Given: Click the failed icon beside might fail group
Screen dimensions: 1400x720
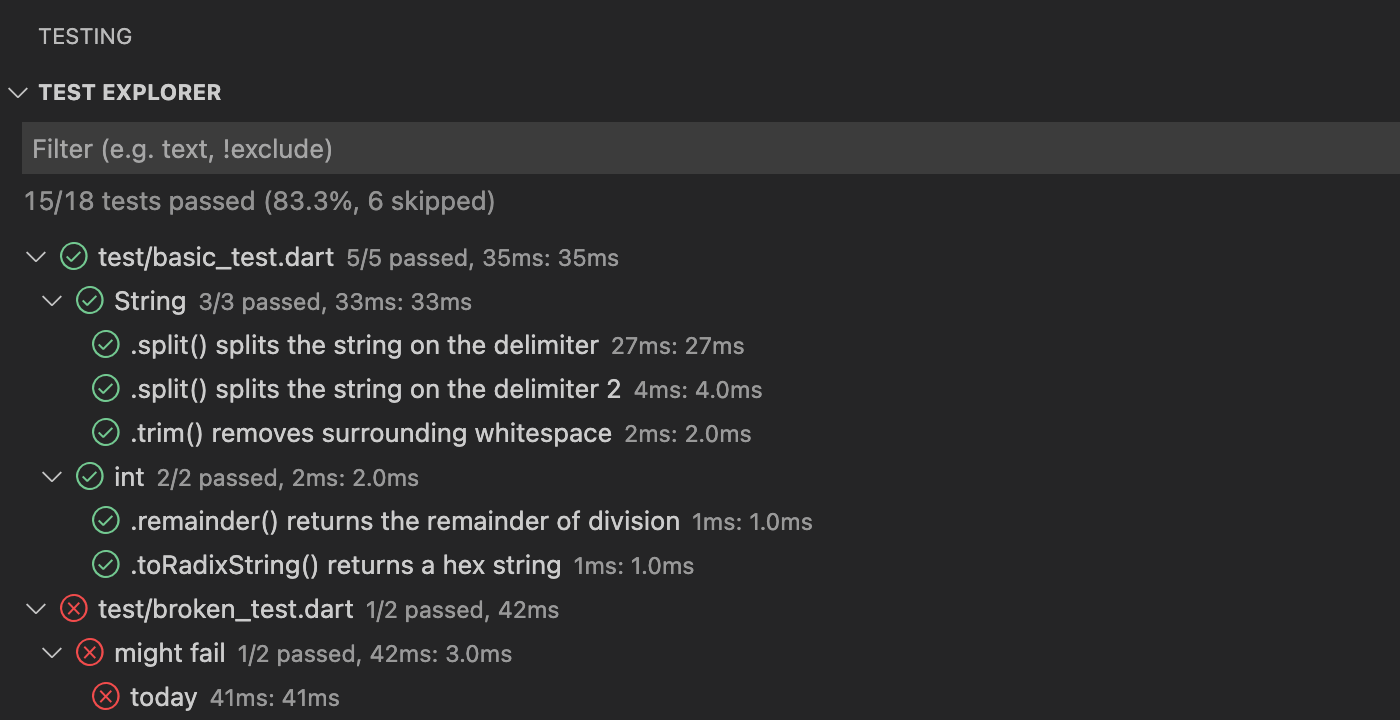Looking at the screenshot, I should tap(90, 653).
